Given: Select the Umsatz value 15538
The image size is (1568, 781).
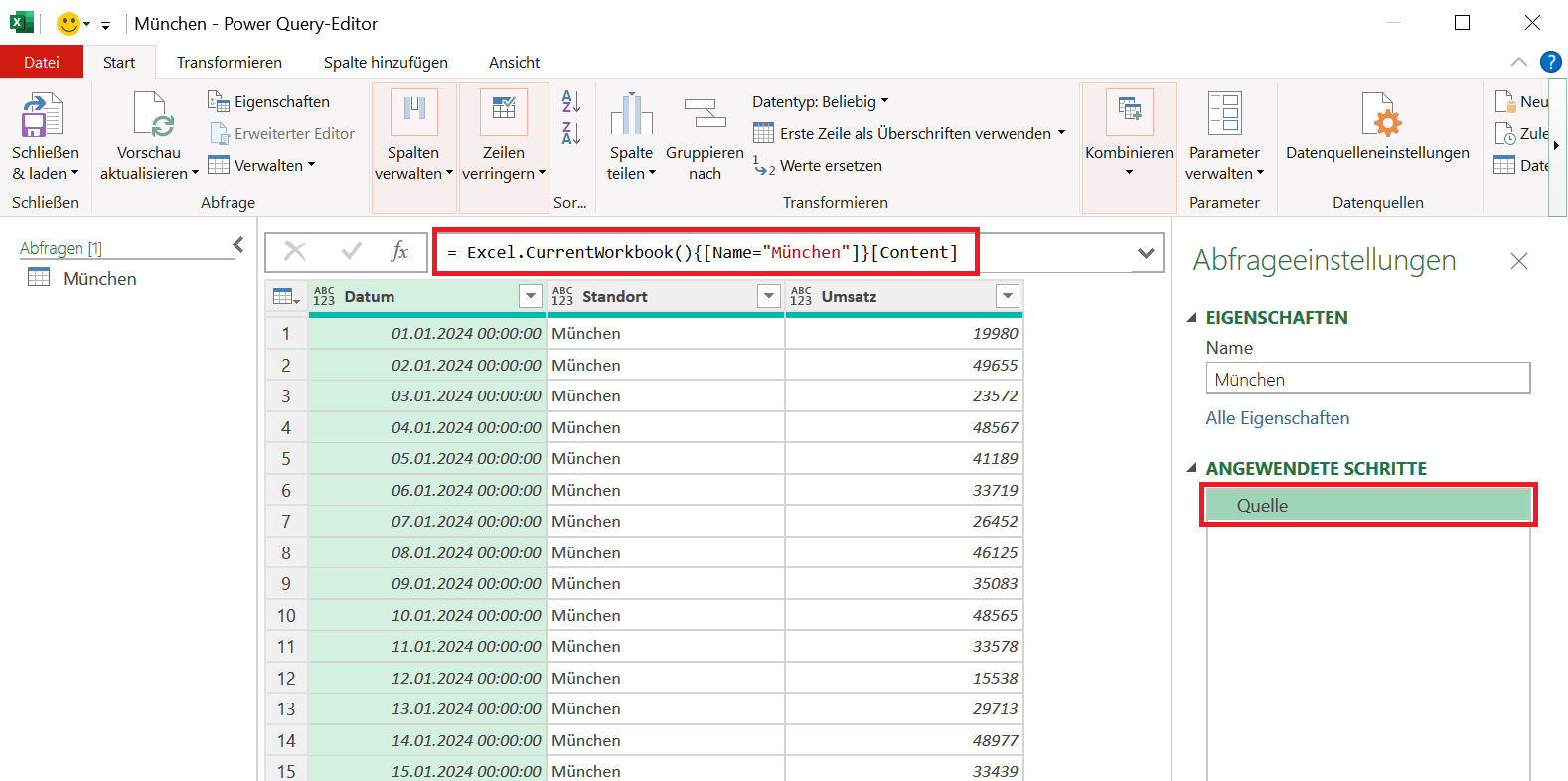Looking at the screenshot, I should tap(903, 678).
